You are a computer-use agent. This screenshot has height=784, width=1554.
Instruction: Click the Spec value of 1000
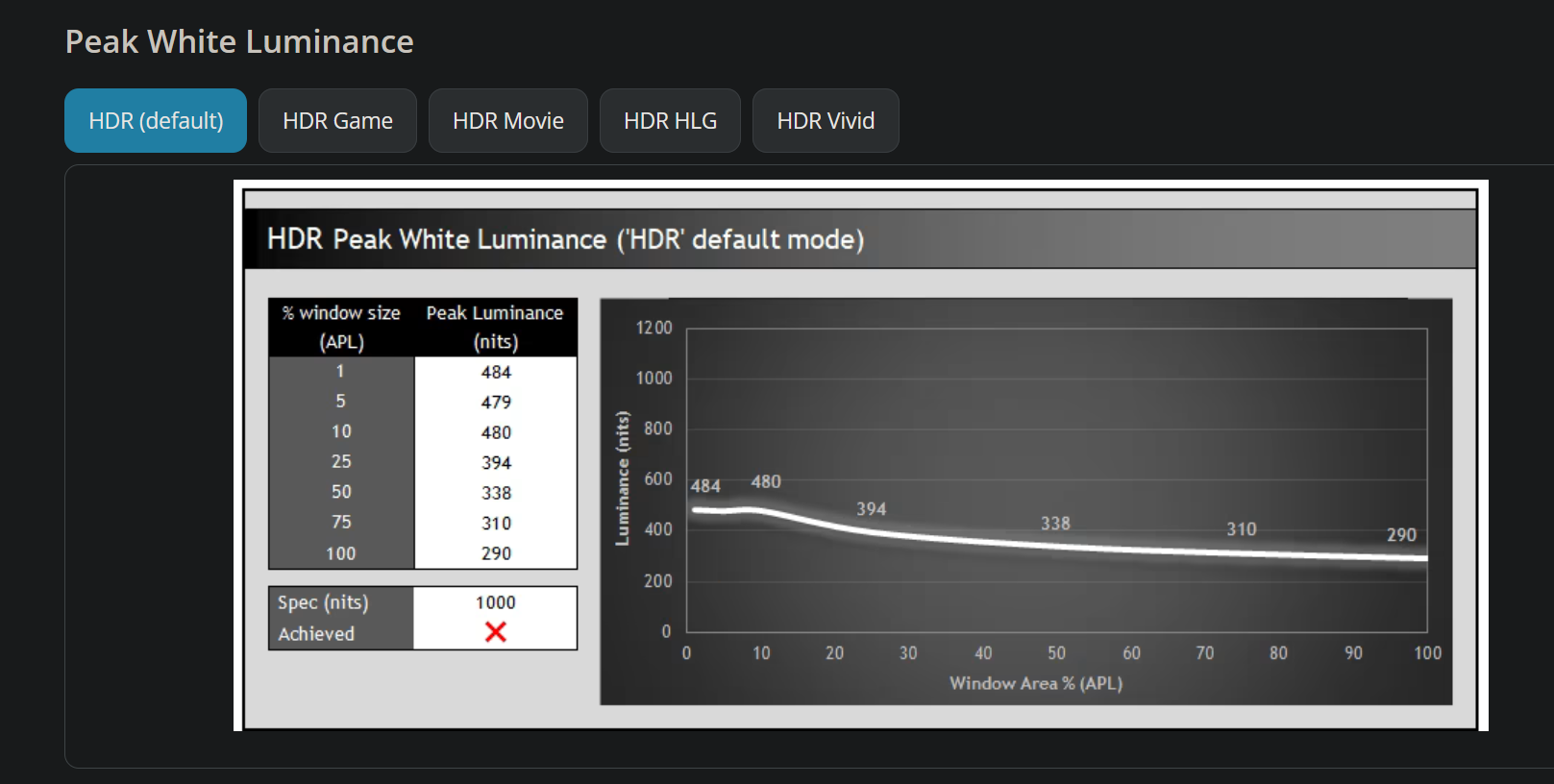tap(495, 602)
